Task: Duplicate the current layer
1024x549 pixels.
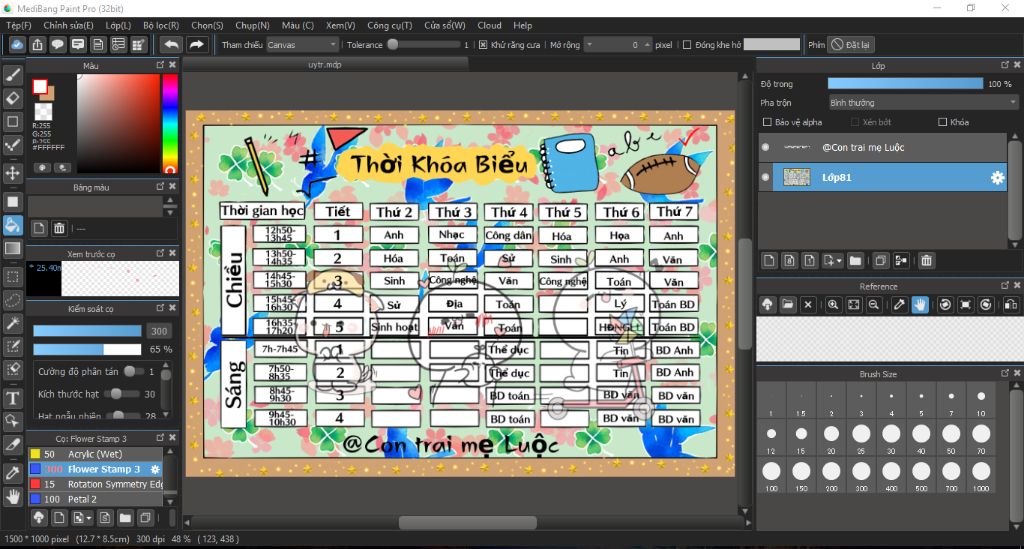Action: click(880, 261)
